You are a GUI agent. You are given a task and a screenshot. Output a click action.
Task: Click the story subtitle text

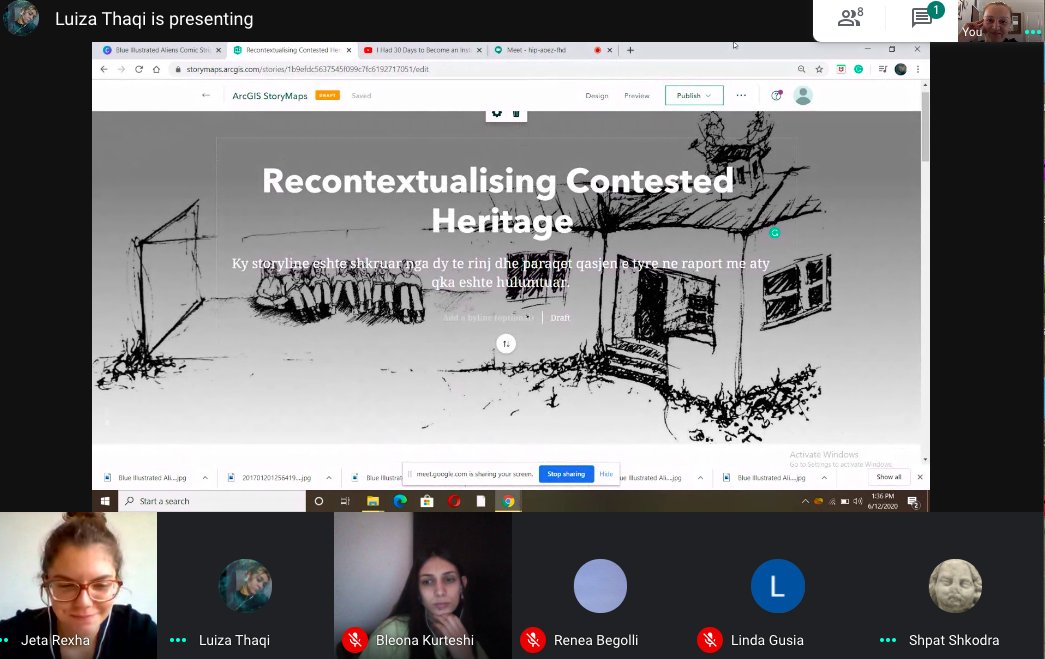pyautogui.click(x=501, y=273)
